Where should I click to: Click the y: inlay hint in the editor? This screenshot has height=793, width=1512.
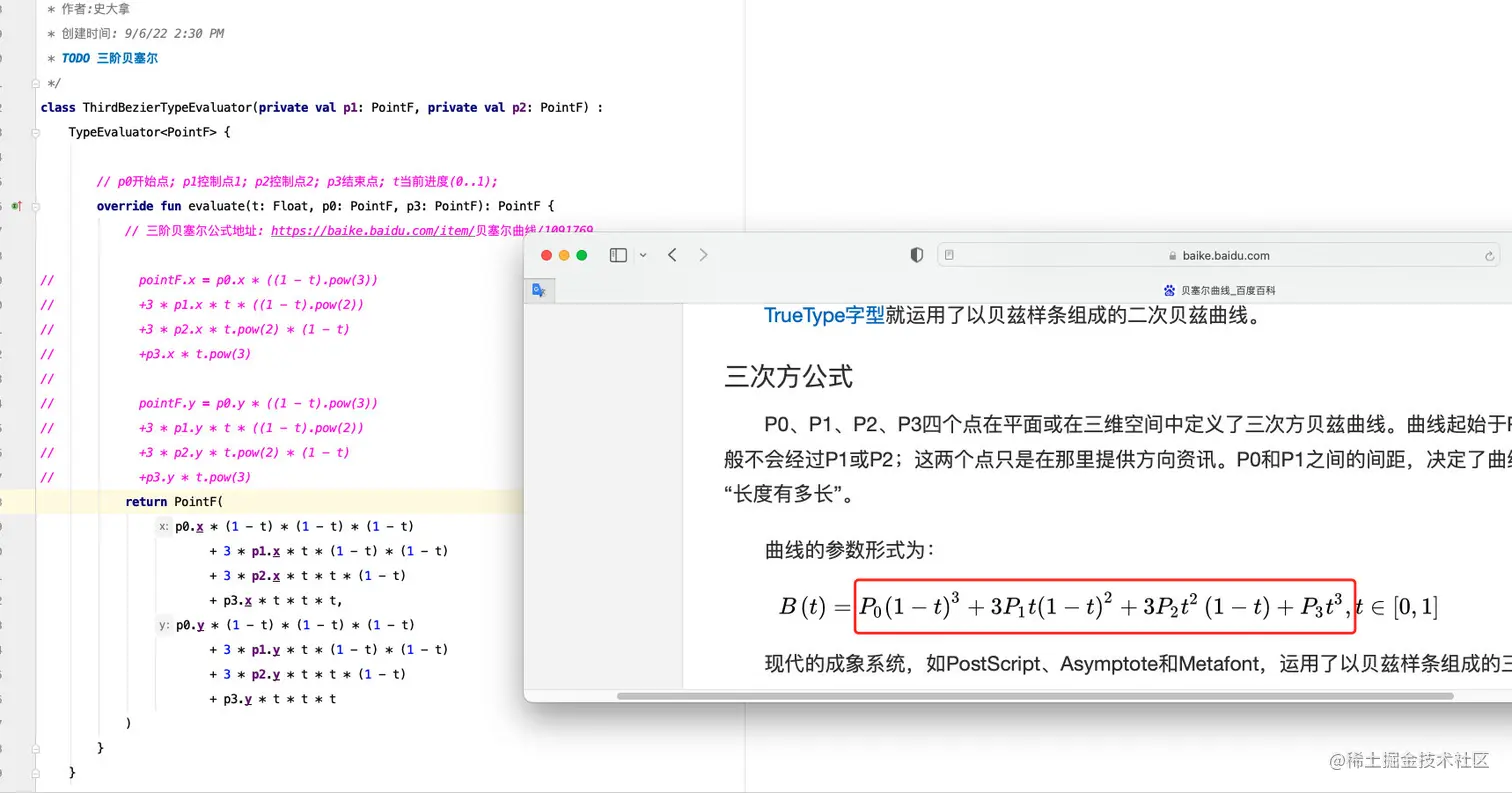[x=164, y=625]
